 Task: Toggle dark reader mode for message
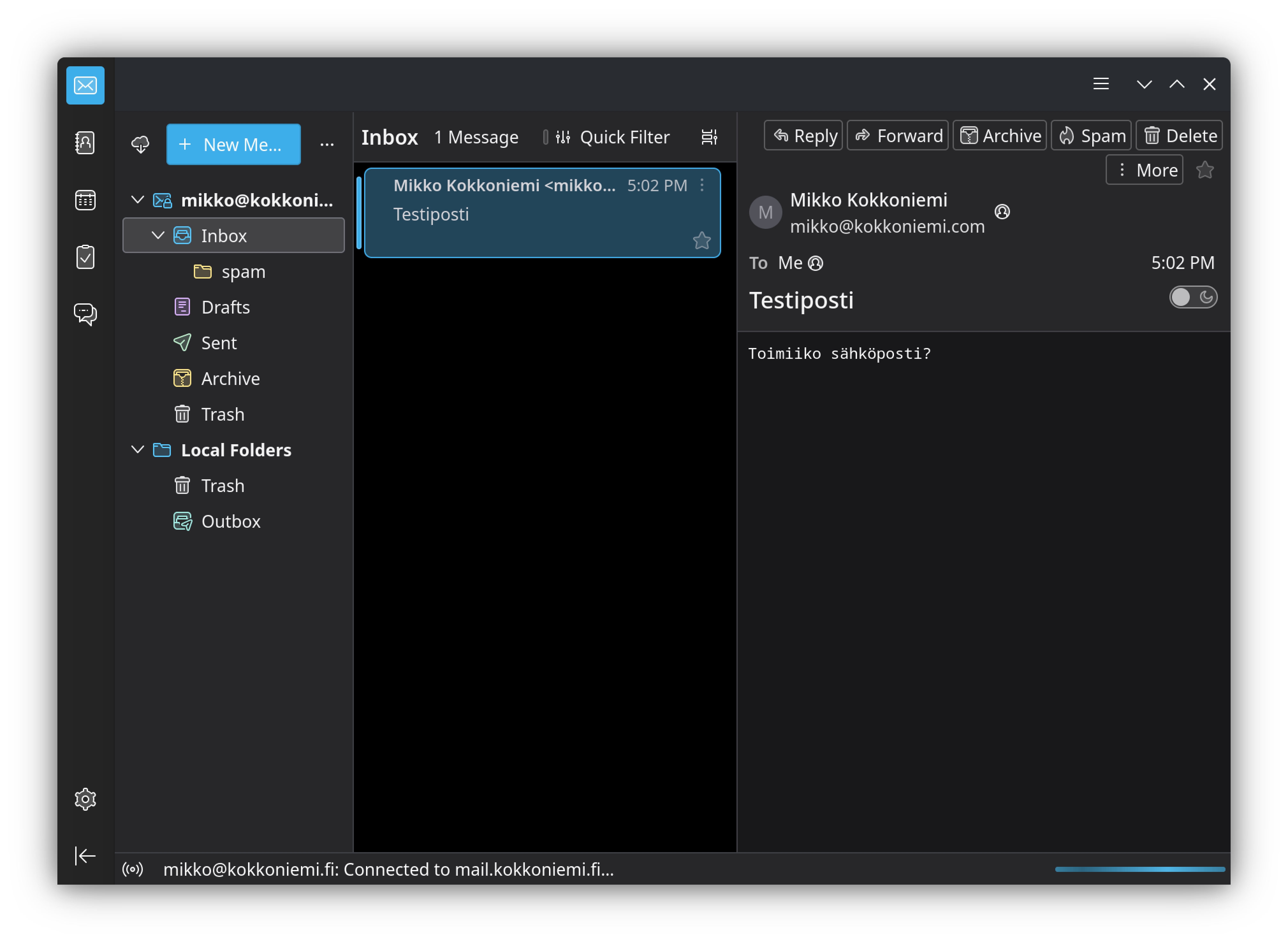[1193, 297]
